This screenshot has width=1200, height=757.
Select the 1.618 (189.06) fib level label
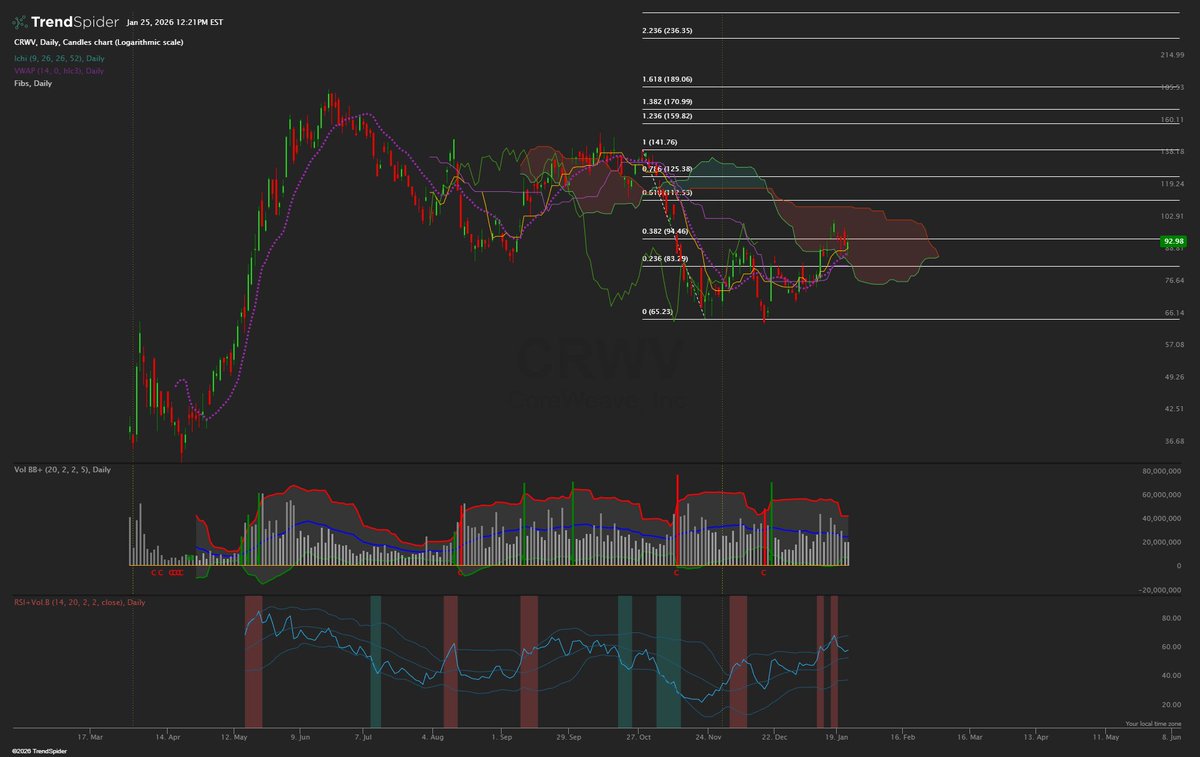[667, 78]
